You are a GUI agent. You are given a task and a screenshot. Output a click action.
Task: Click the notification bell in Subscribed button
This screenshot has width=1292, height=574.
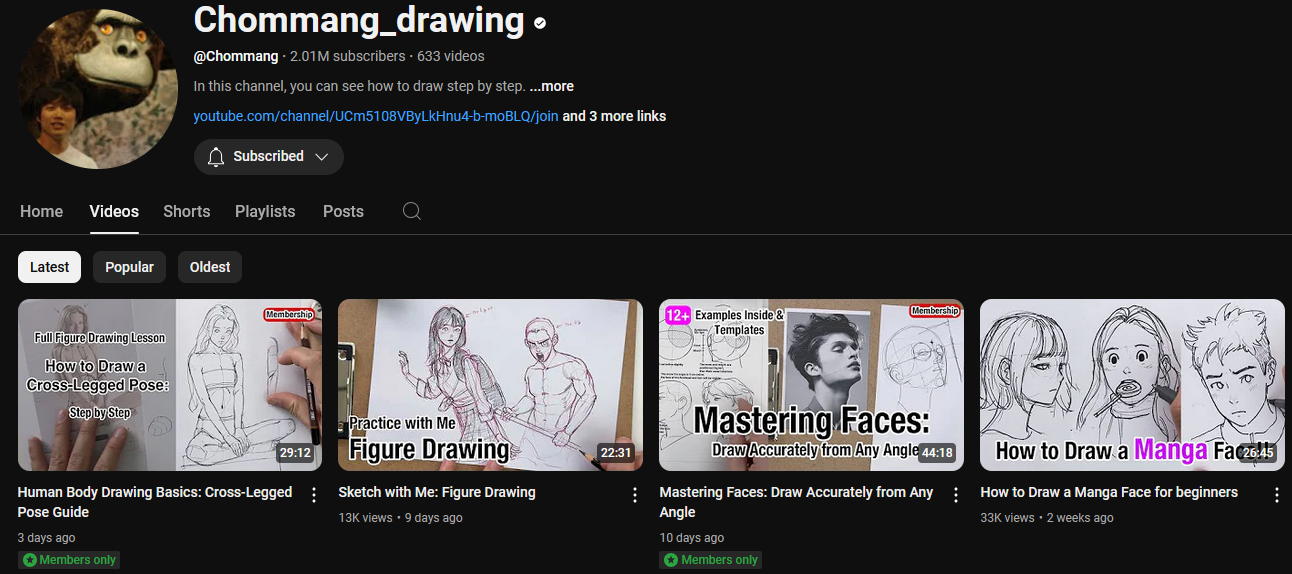tap(216, 157)
